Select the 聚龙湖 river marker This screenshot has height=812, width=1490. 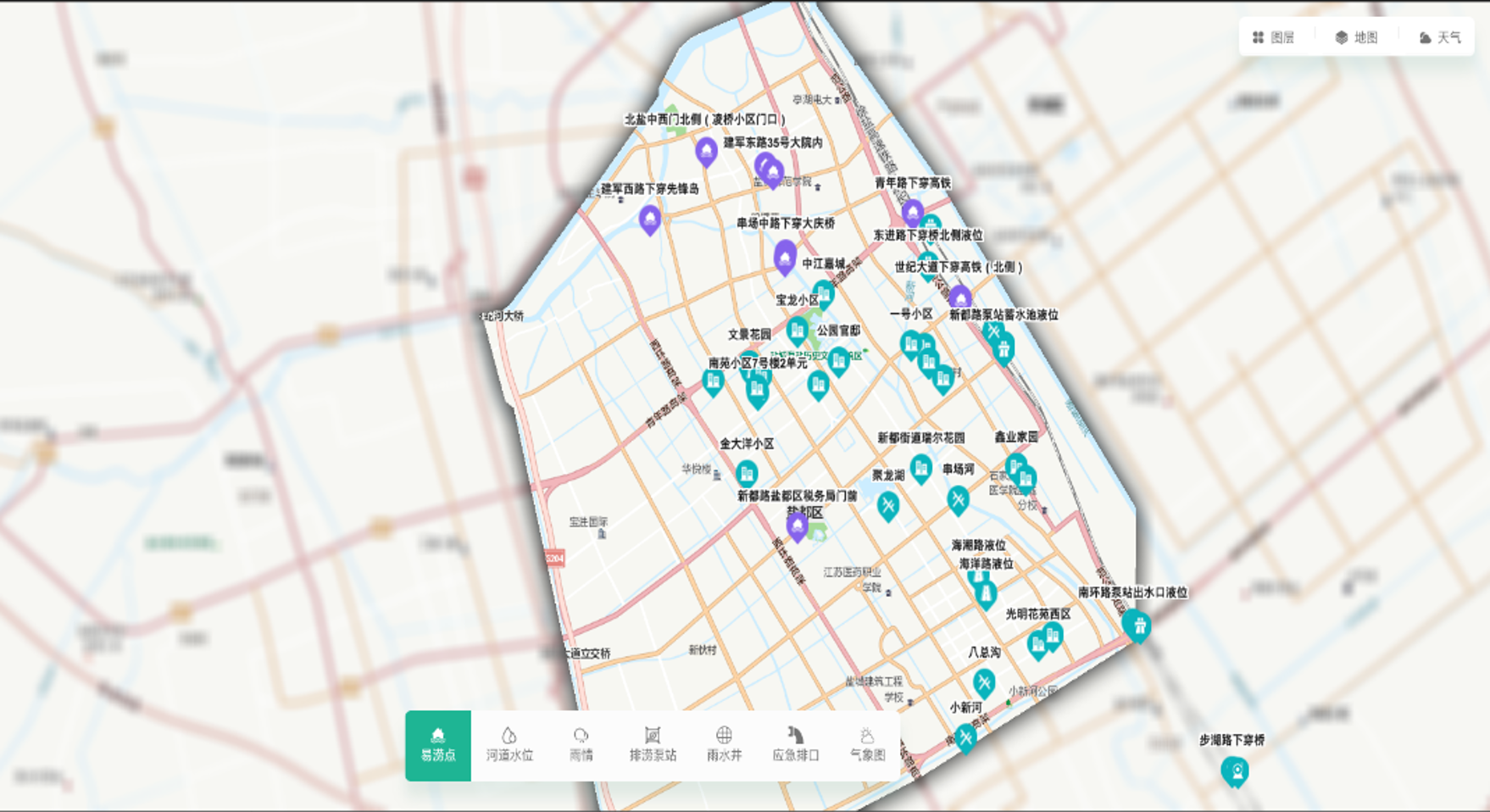click(887, 506)
